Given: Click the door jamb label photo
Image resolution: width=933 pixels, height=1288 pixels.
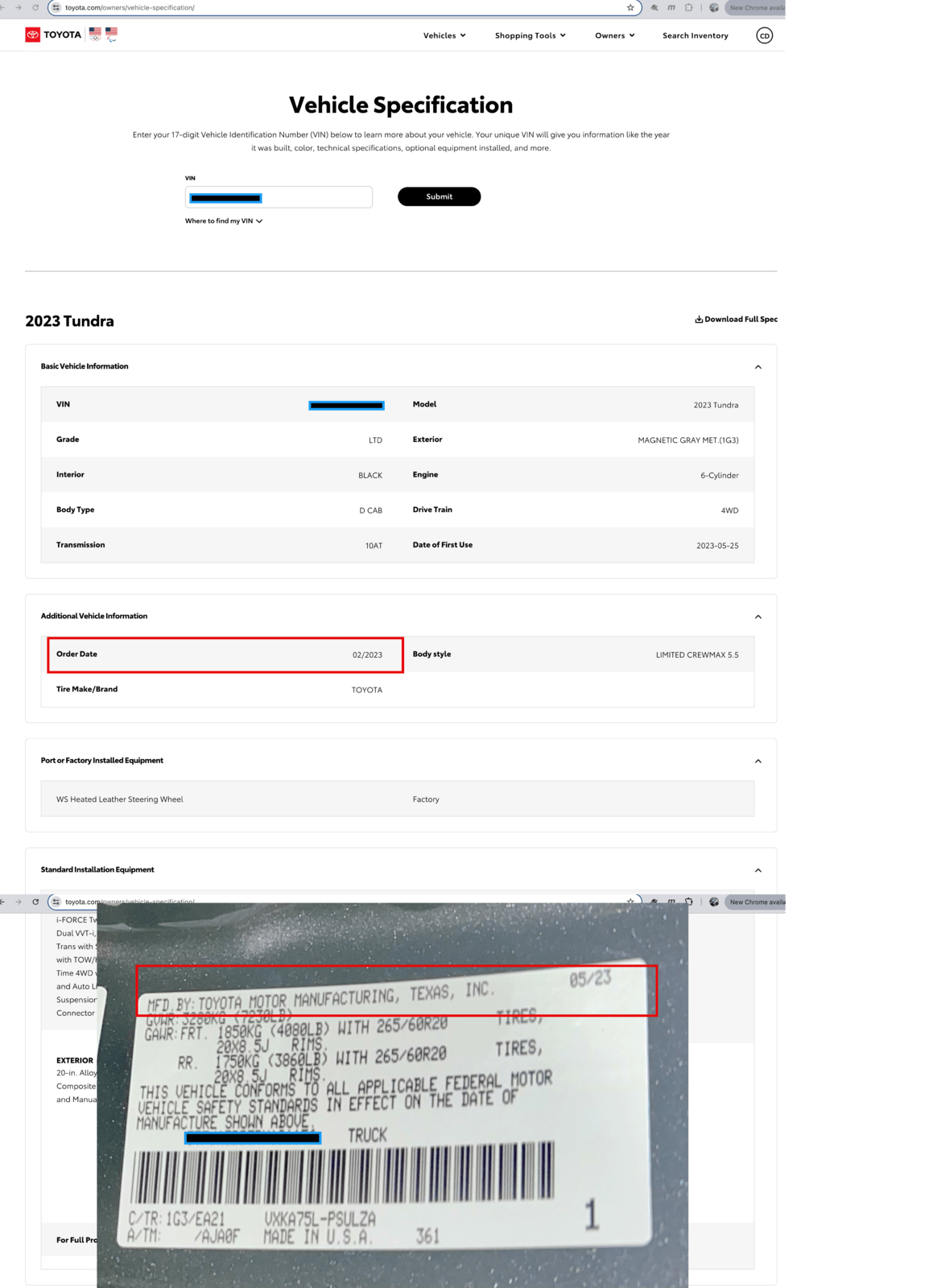Looking at the screenshot, I should (x=392, y=1095).
